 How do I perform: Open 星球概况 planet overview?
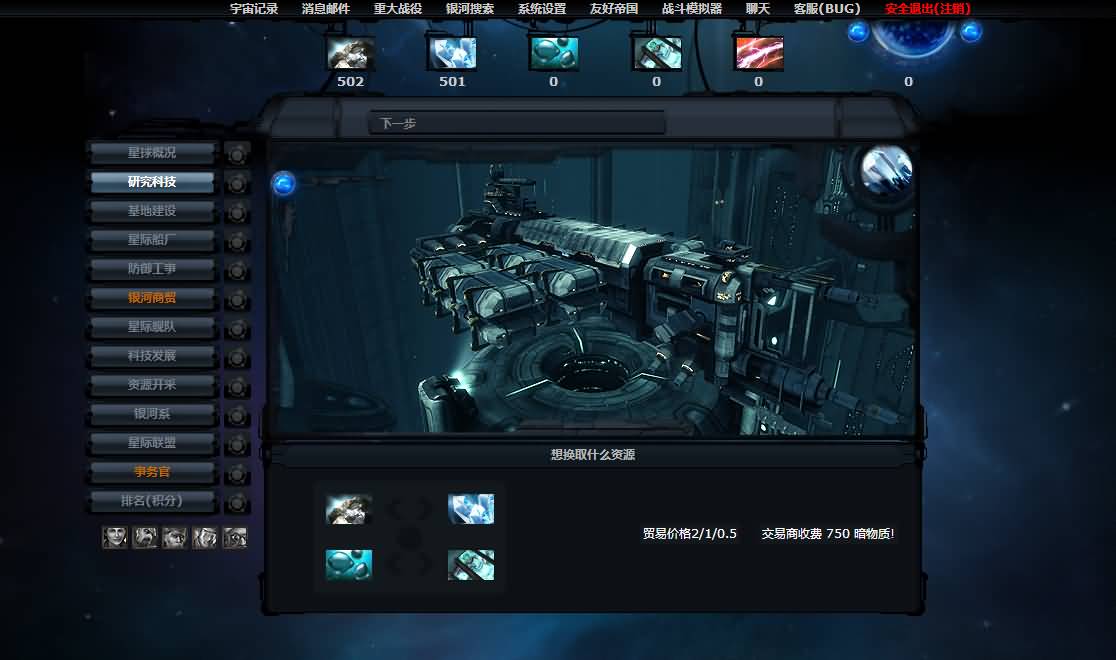(x=152, y=152)
